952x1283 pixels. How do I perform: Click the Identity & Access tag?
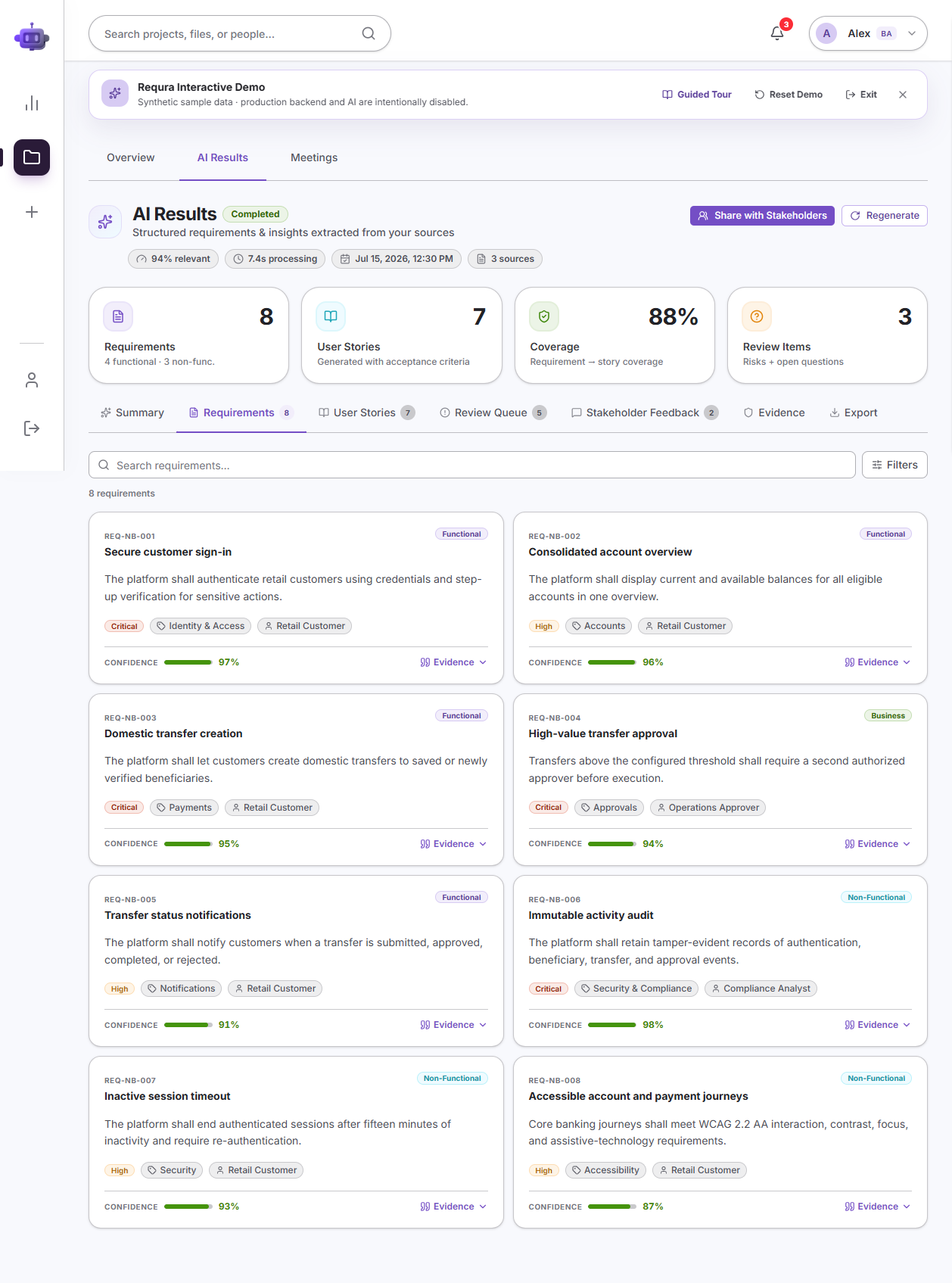click(x=201, y=626)
